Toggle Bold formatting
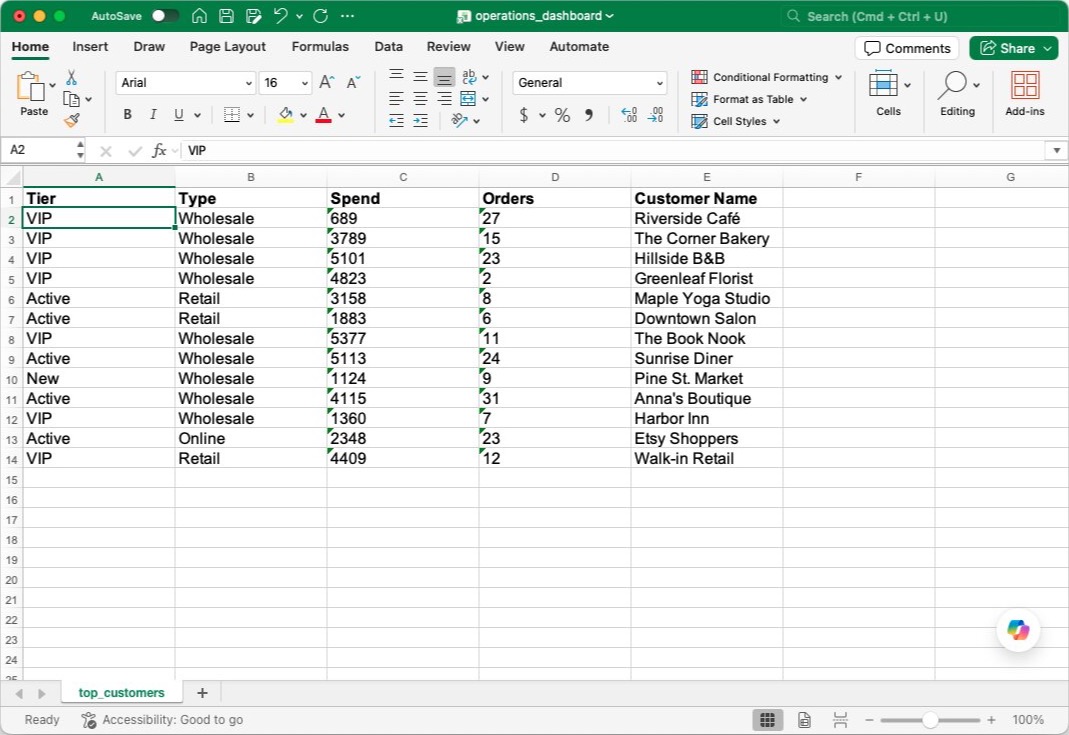1069x735 pixels. (x=127, y=115)
